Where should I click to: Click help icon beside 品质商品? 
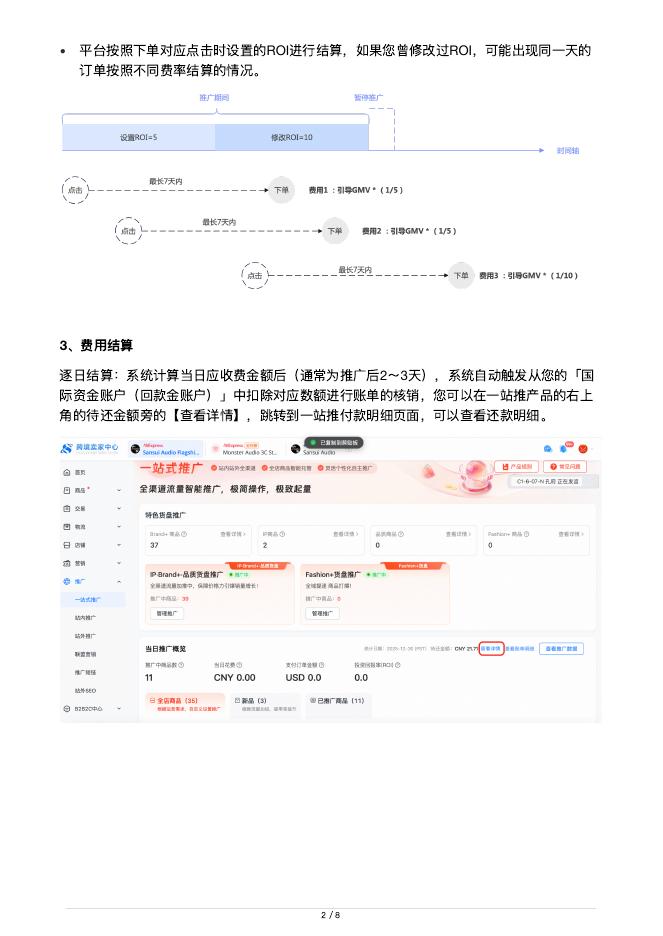coord(401,534)
